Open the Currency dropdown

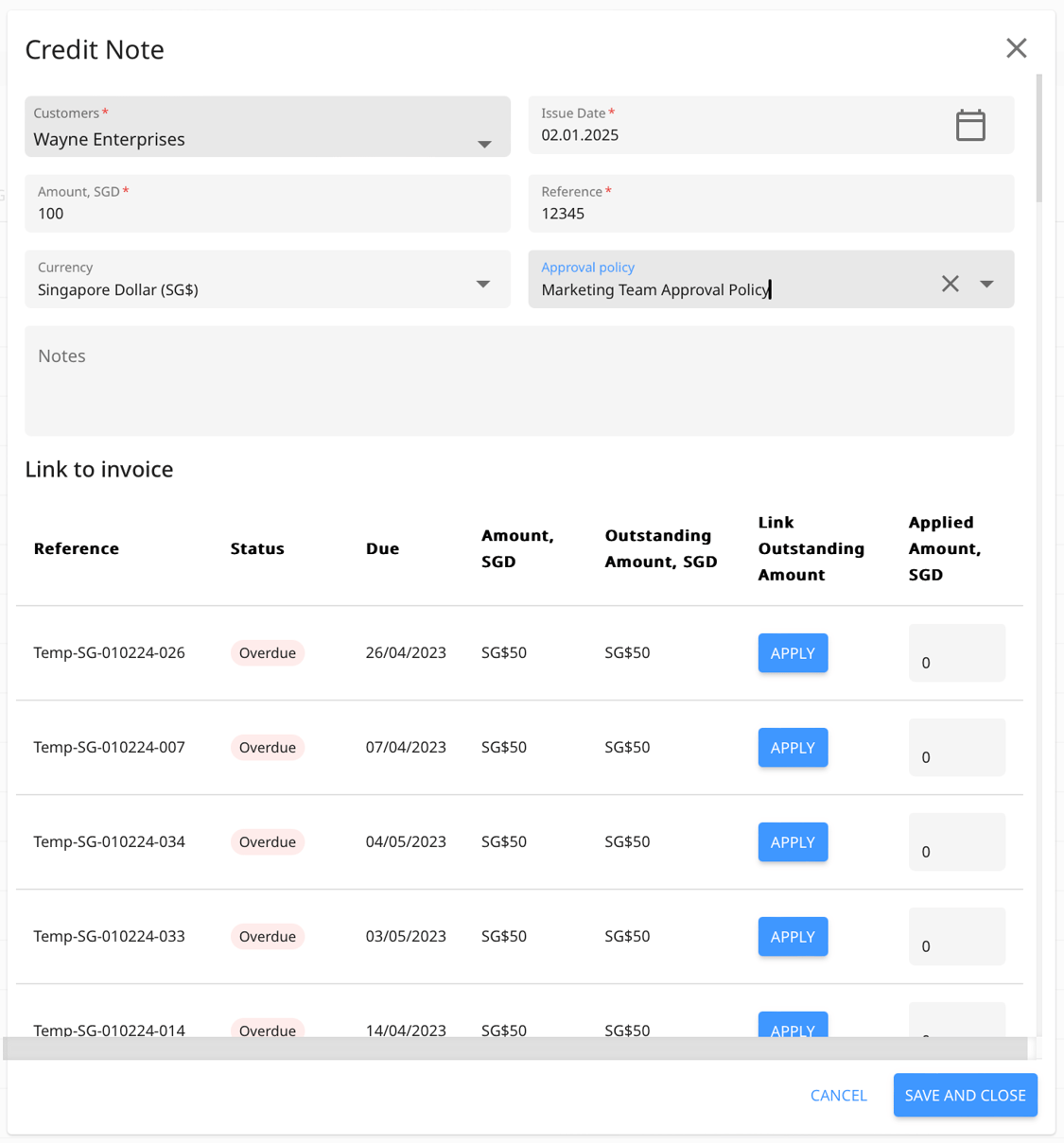coord(482,282)
